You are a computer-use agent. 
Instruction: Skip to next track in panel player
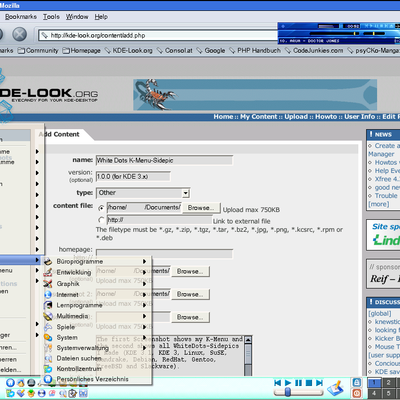click(319, 383)
